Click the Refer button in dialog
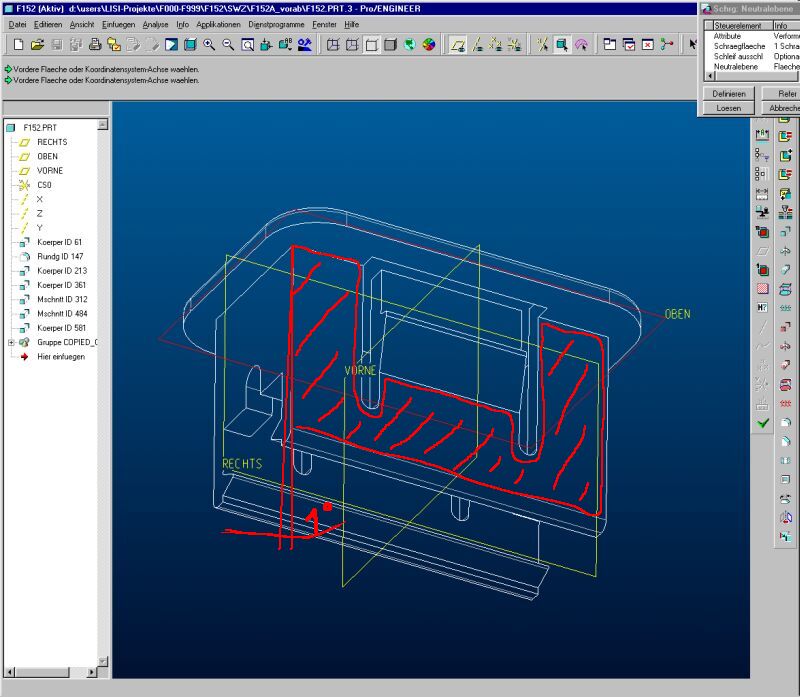800x697 pixels. pos(781,94)
